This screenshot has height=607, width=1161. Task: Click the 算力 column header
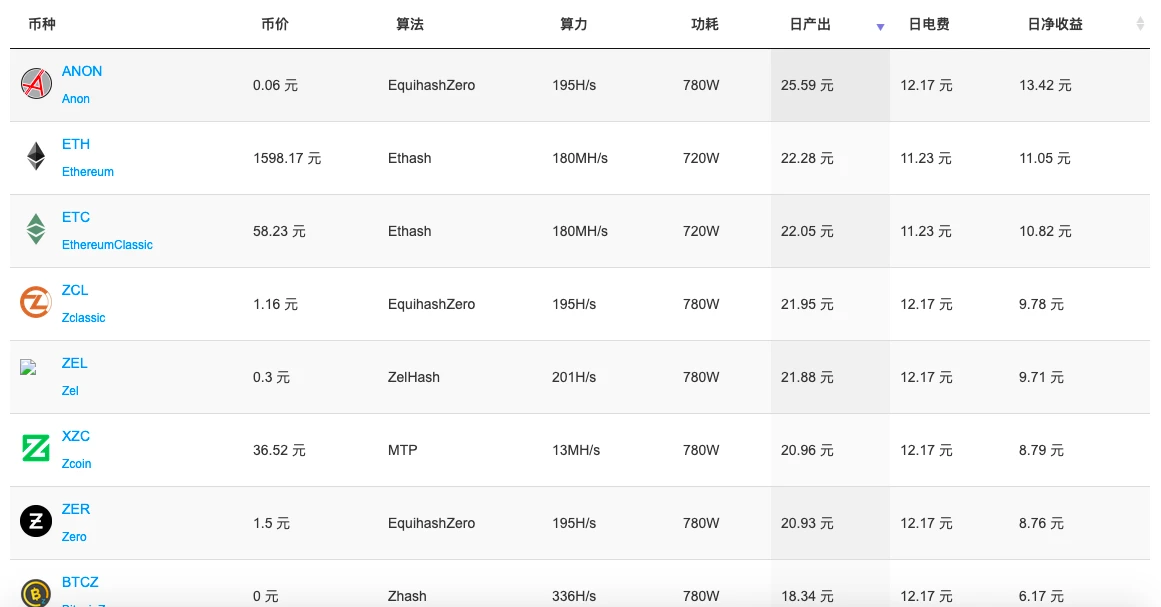pos(573,24)
